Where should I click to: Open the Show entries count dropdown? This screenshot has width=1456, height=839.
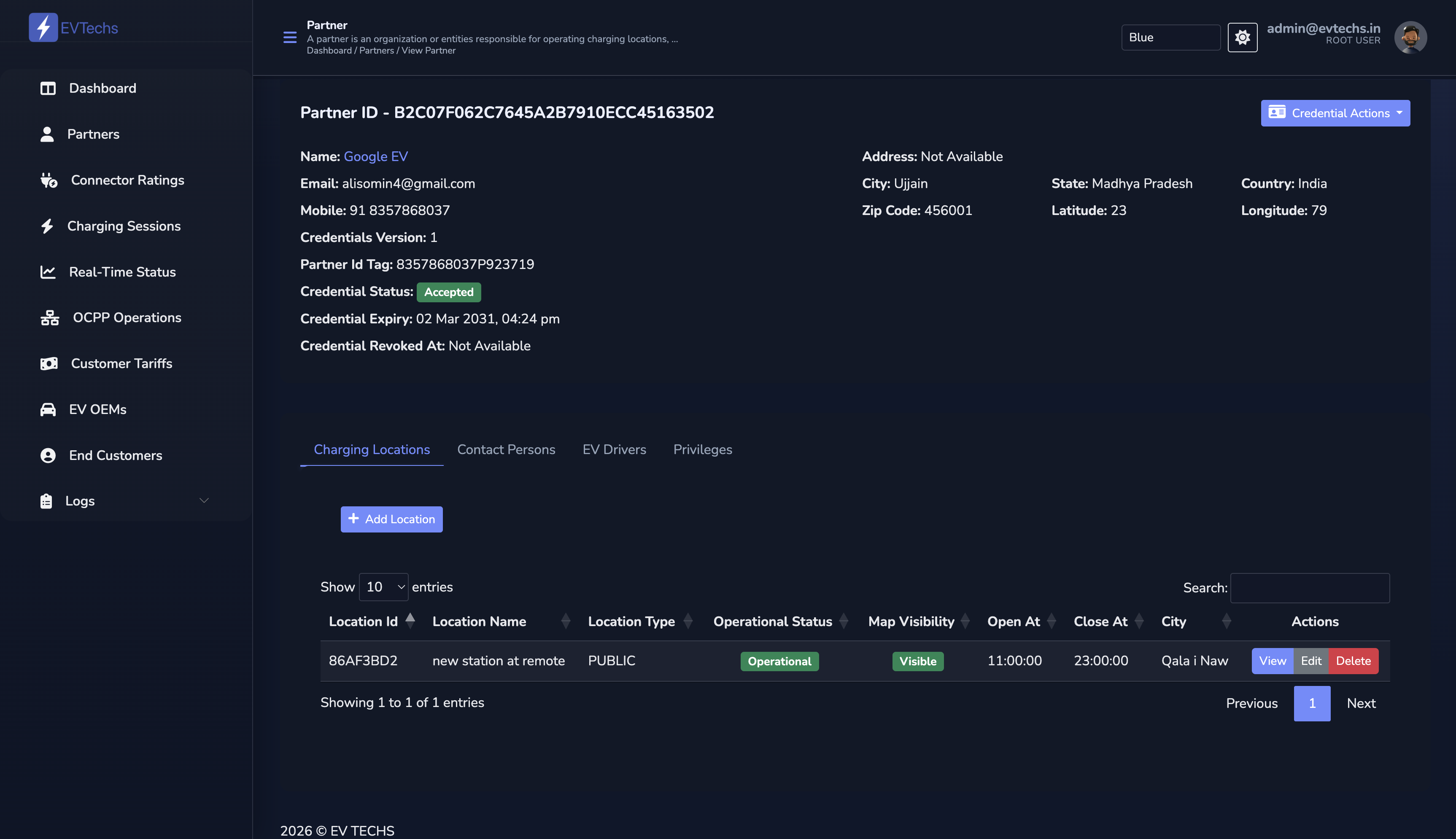tap(383, 587)
